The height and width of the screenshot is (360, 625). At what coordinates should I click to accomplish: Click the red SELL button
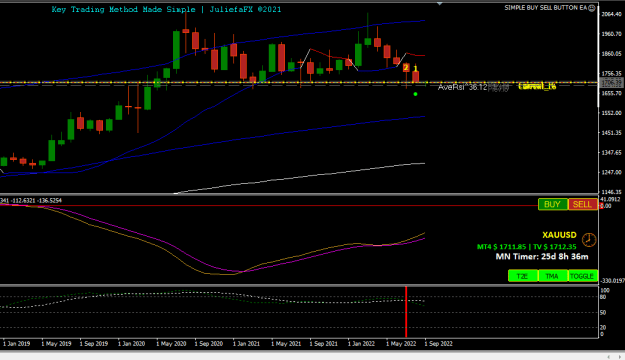click(582, 205)
